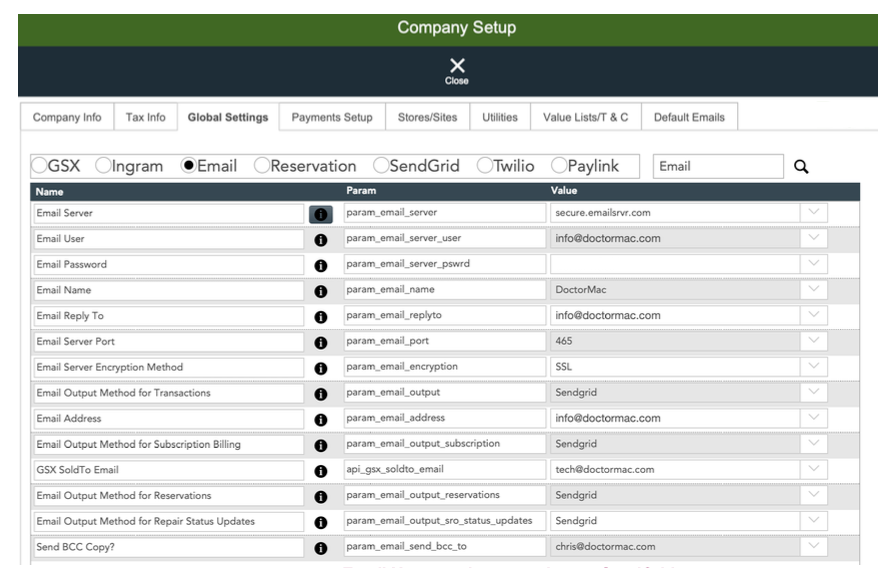Choose the SendGrid radio option
The image size is (882, 568).
click(381, 167)
